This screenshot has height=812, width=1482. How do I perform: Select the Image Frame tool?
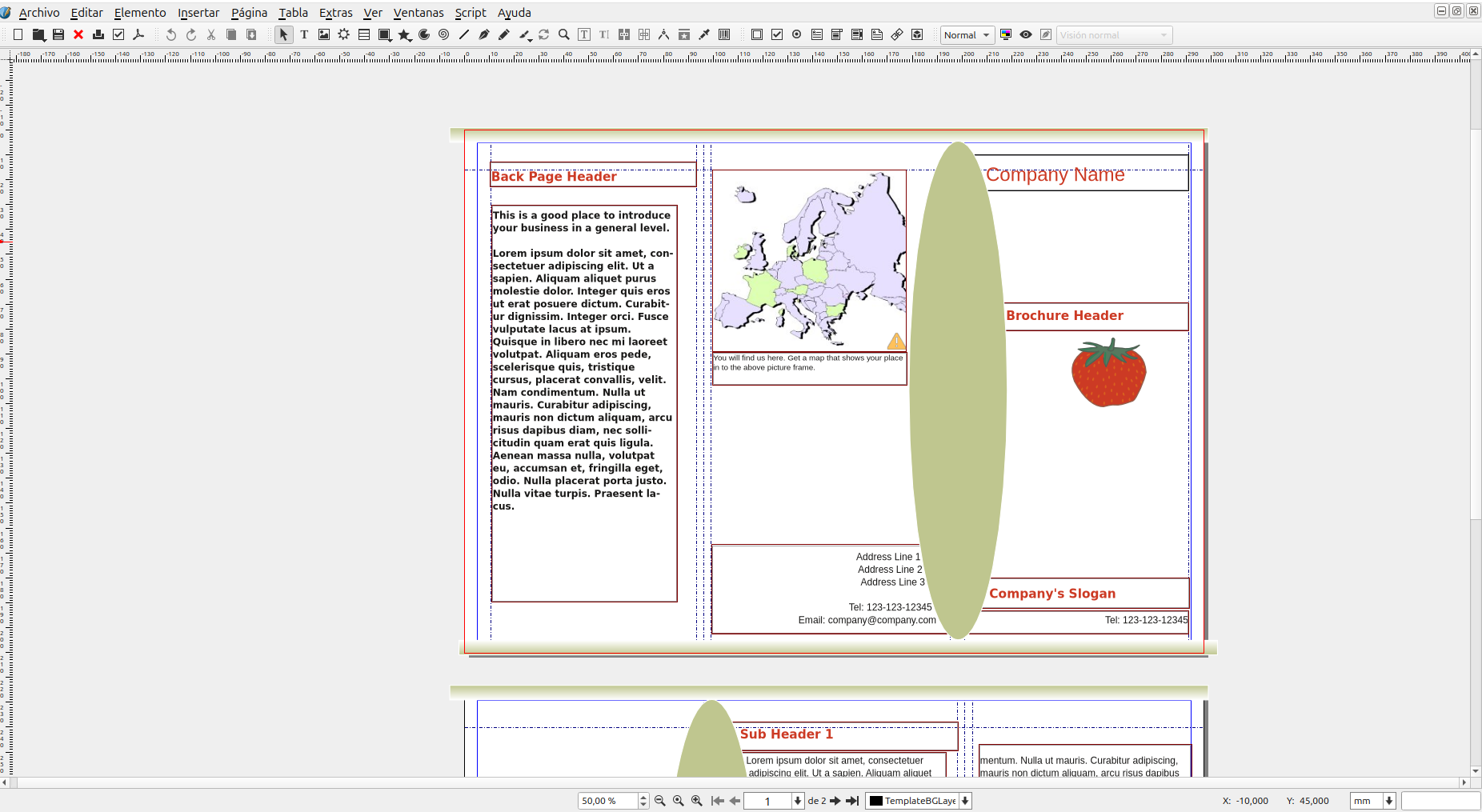324,34
